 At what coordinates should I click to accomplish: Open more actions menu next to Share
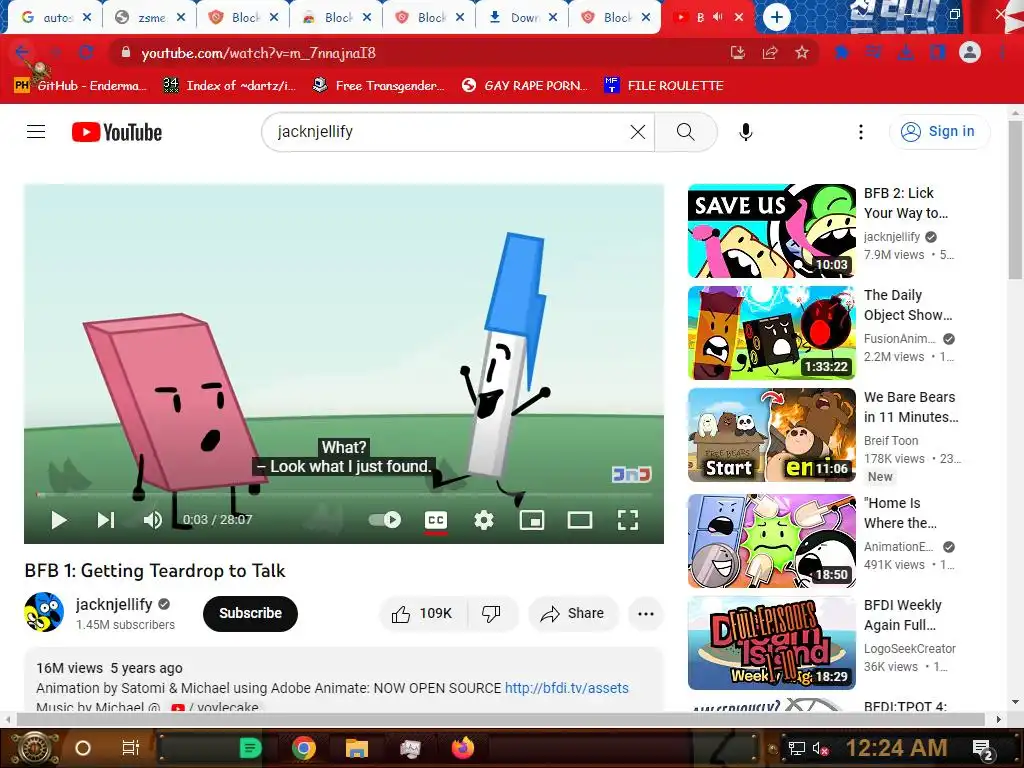point(646,614)
